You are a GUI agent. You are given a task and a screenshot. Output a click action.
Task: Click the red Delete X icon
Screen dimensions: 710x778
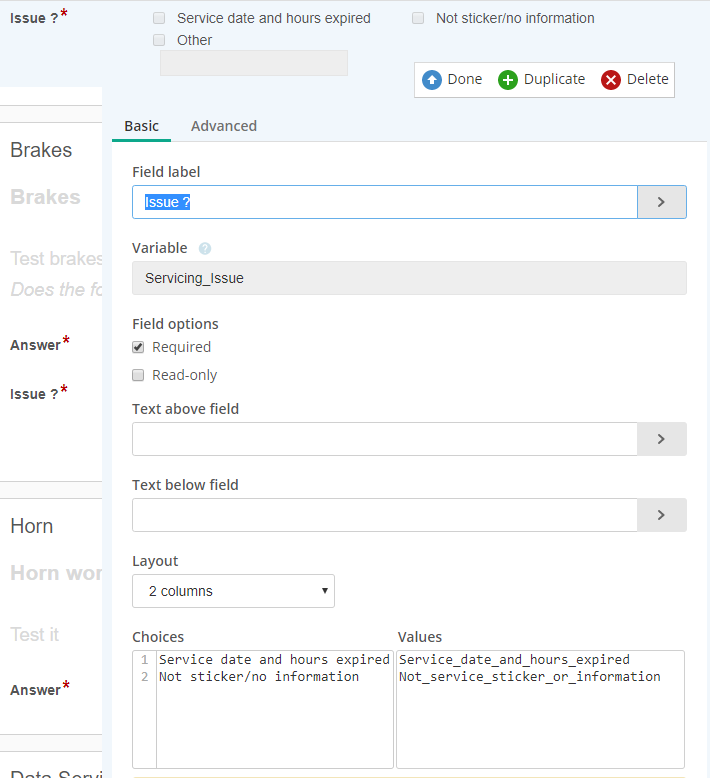pos(611,80)
